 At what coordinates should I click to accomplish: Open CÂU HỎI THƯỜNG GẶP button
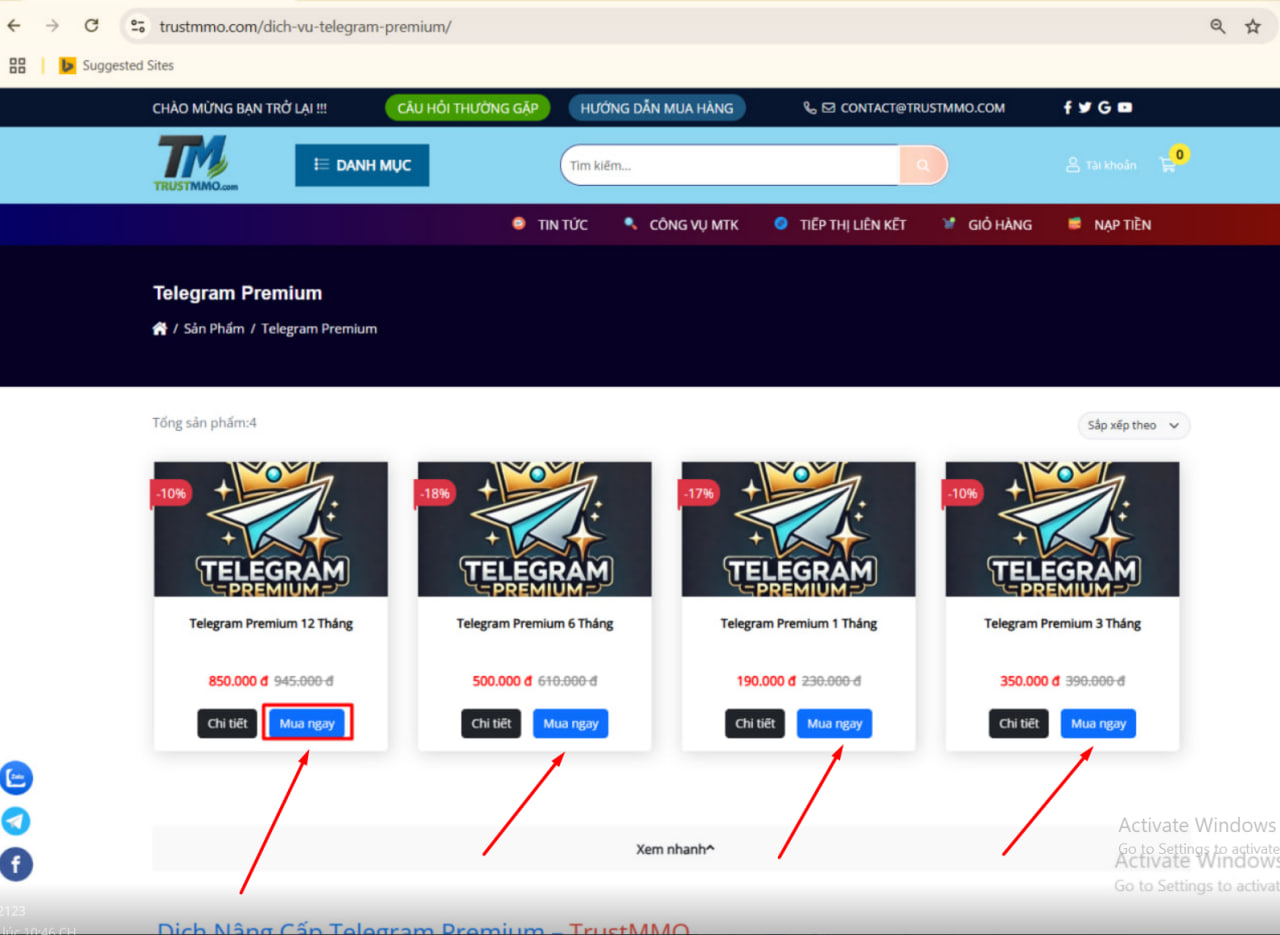[468, 108]
